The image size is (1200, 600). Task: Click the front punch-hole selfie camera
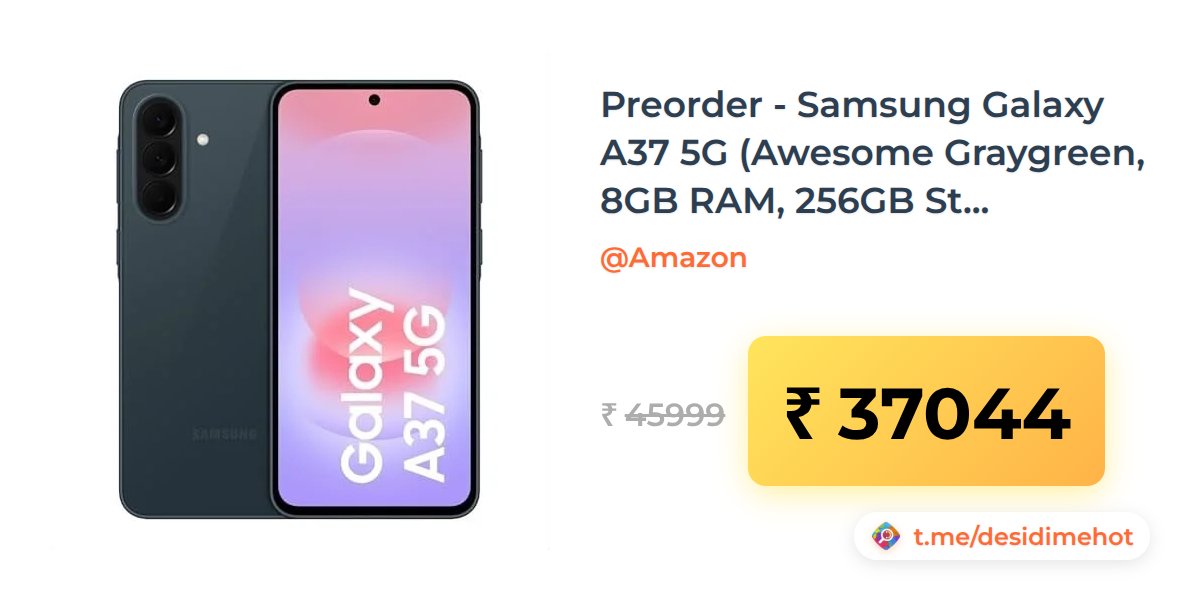tap(374, 100)
